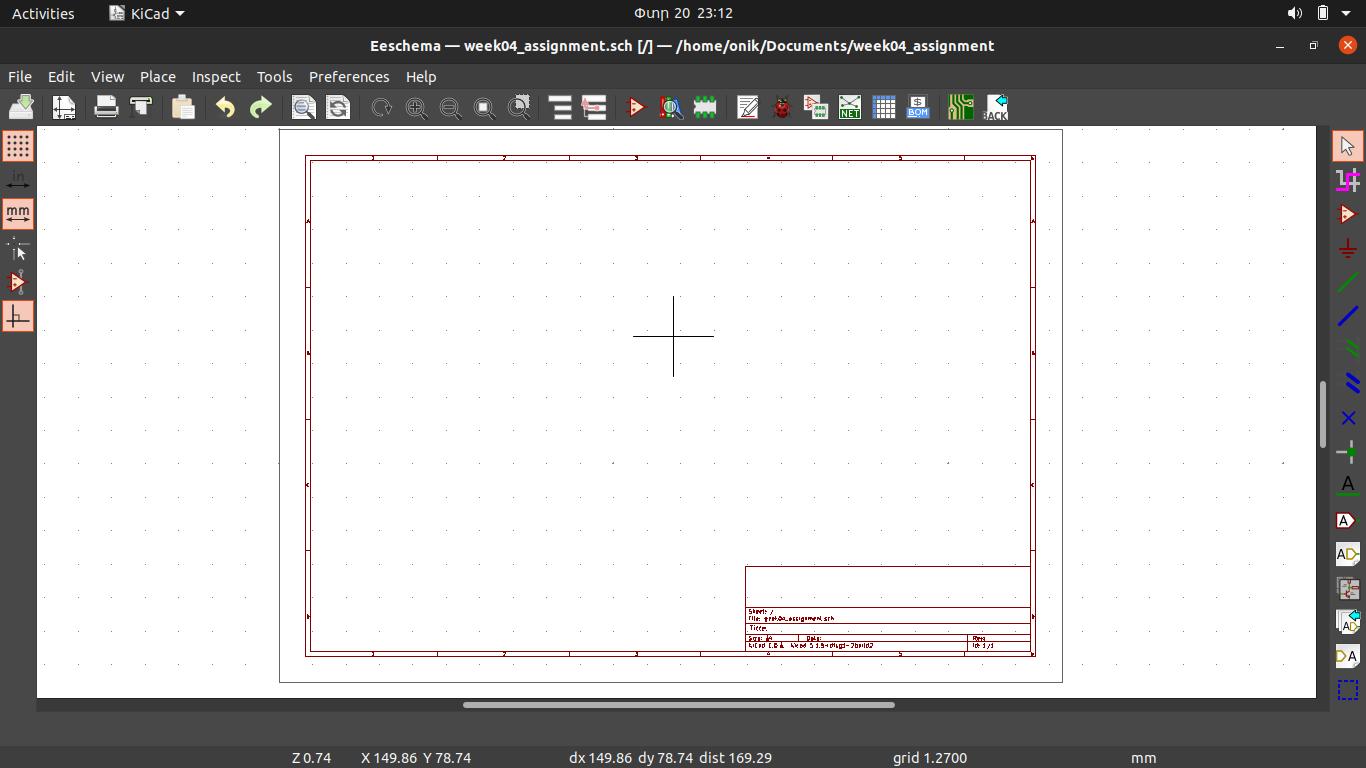Image resolution: width=1366 pixels, height=768 pixels.
Task: Generate the netlist
Action: [850, 107]
